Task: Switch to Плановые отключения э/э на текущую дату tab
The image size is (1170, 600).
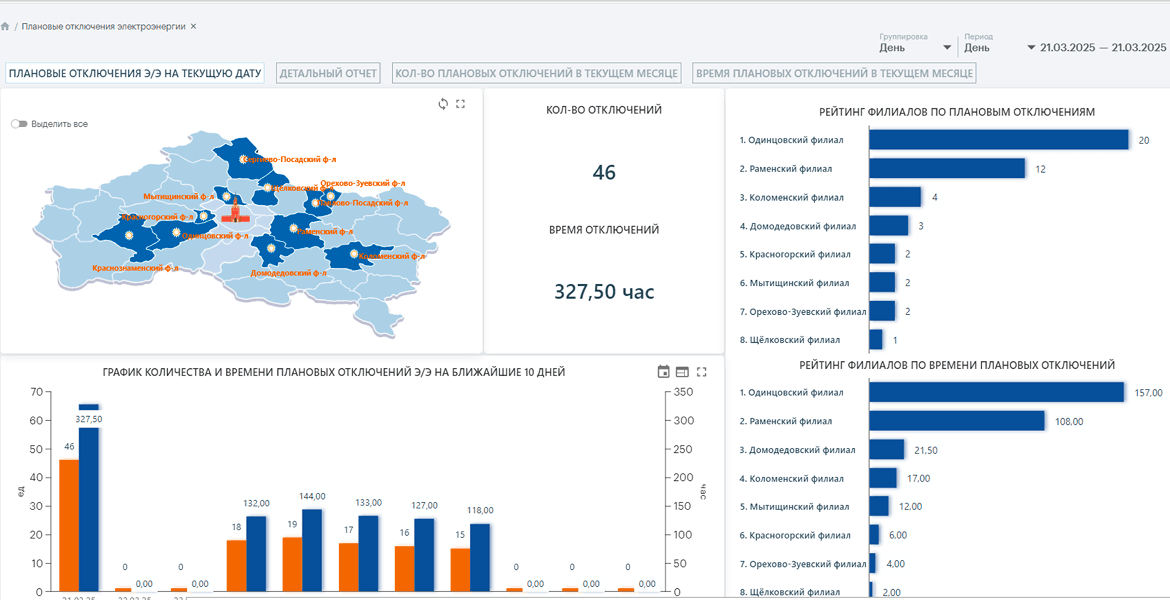Action: pos(135,73)
